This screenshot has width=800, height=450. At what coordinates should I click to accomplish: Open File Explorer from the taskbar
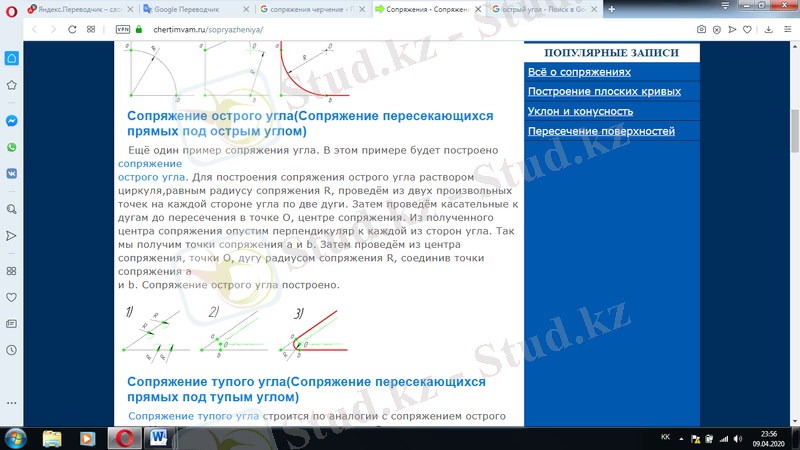tap(52, 439)
